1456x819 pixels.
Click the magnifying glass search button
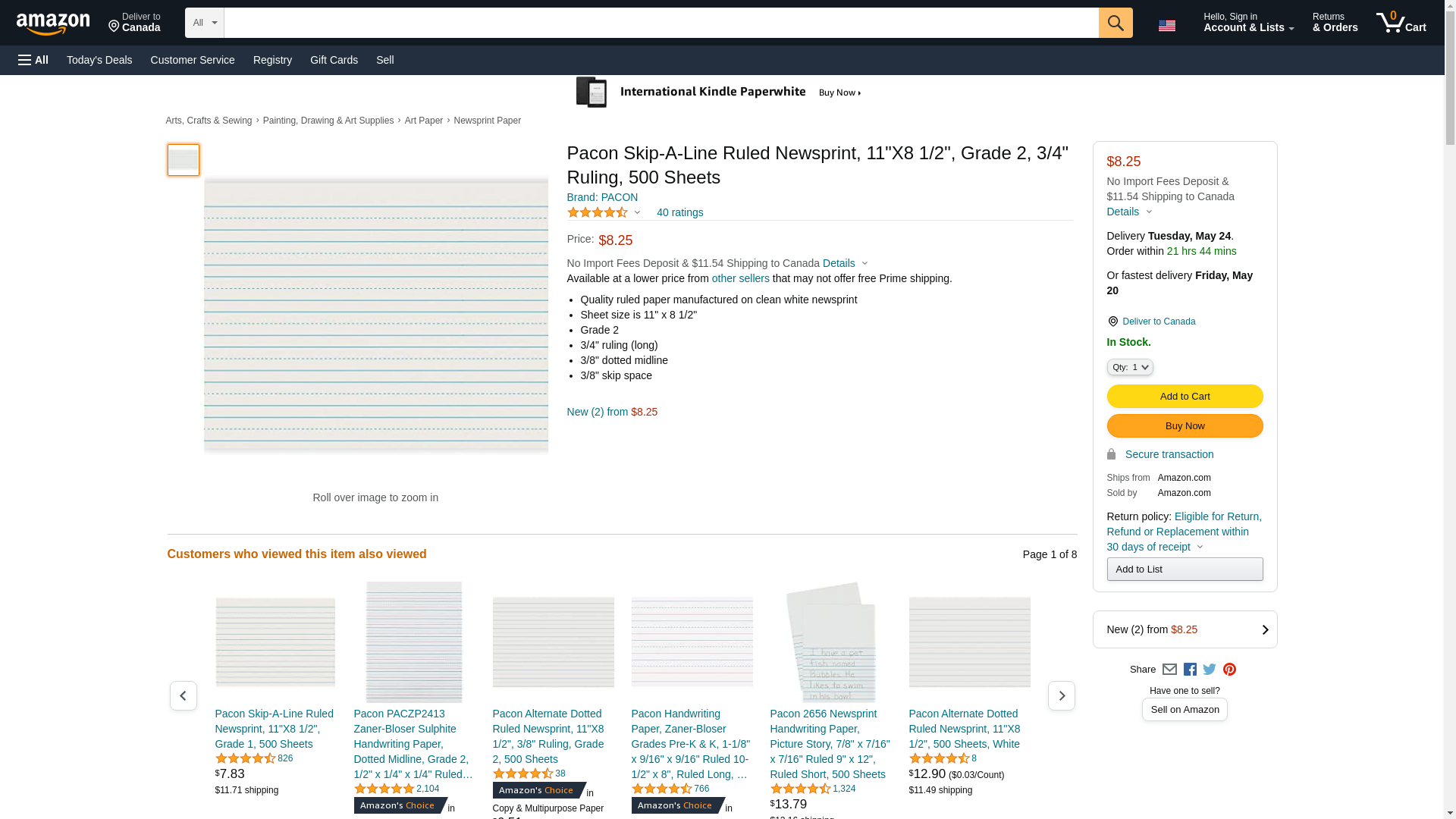pyautogui.click(x=1115, y=23)
